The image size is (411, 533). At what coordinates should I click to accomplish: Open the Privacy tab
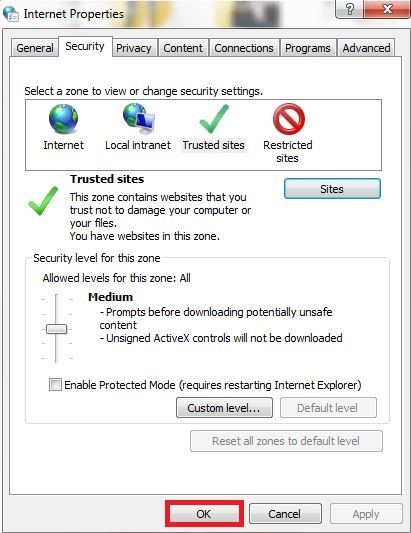click(134, 48)
